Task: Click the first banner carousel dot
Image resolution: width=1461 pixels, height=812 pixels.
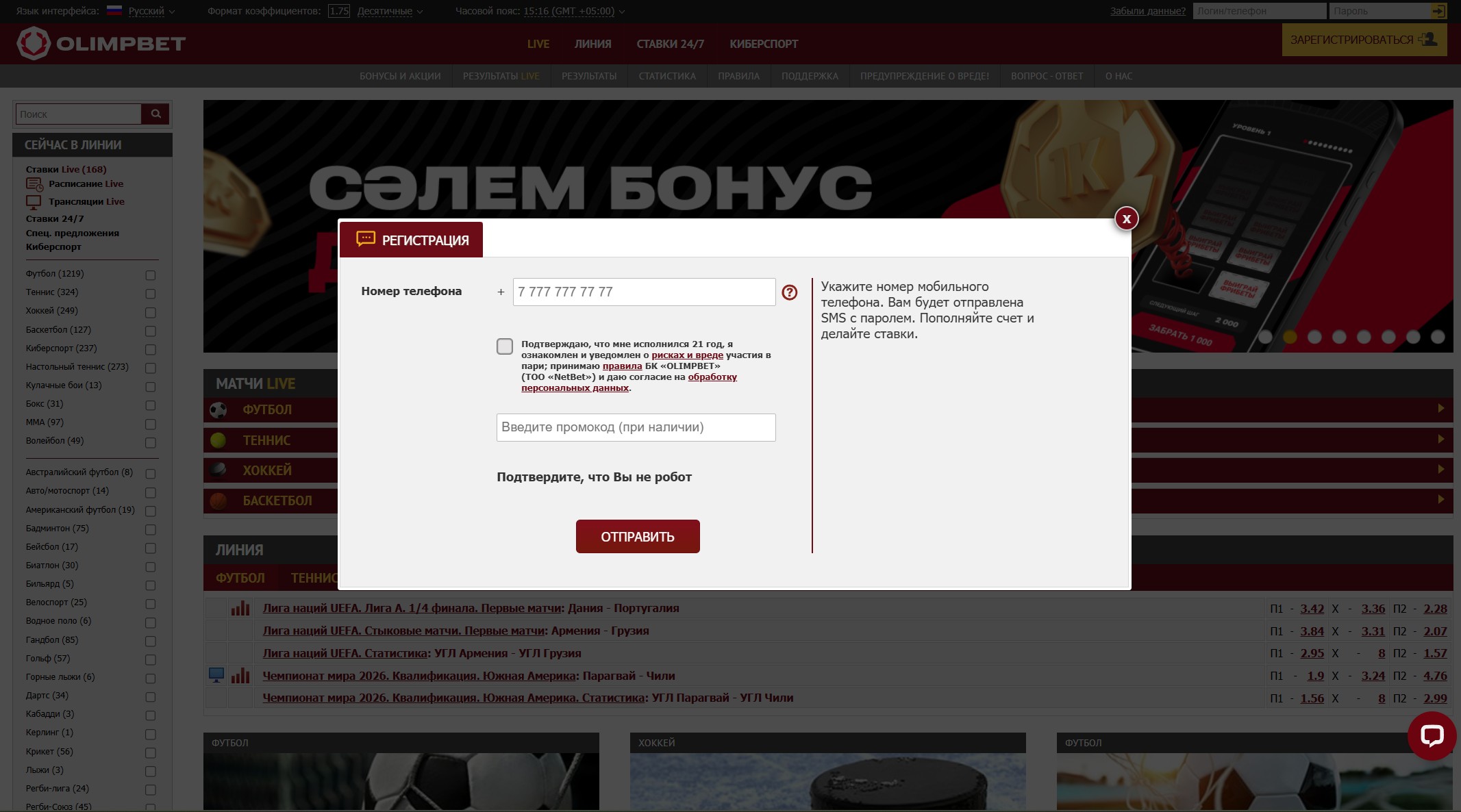Action: 1265,337
